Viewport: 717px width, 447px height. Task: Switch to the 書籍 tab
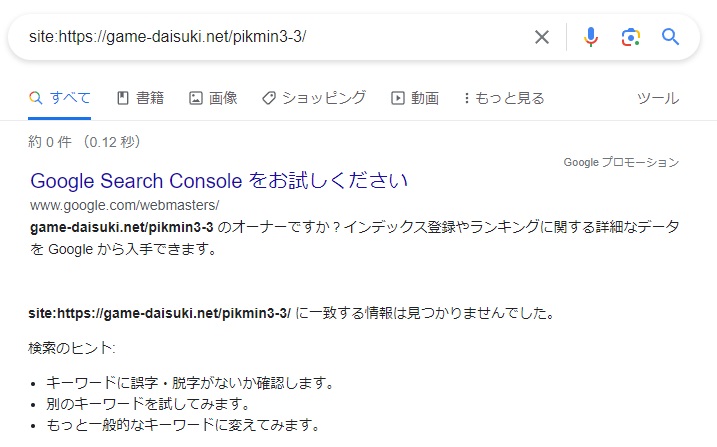(140, 98)
